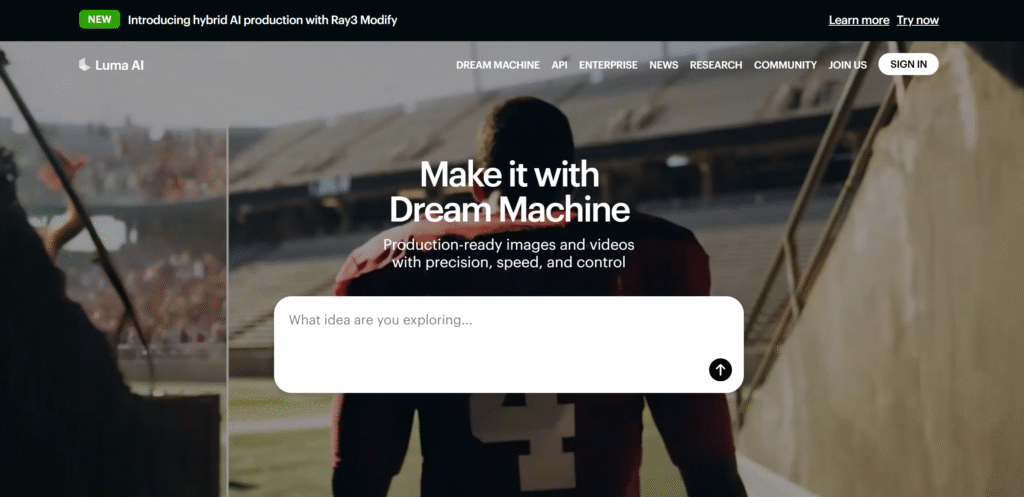This screenshot has height=497, width=1024.
Task: Follow the Learn more link
Action: pyautogui.click(x=859, y=20)
